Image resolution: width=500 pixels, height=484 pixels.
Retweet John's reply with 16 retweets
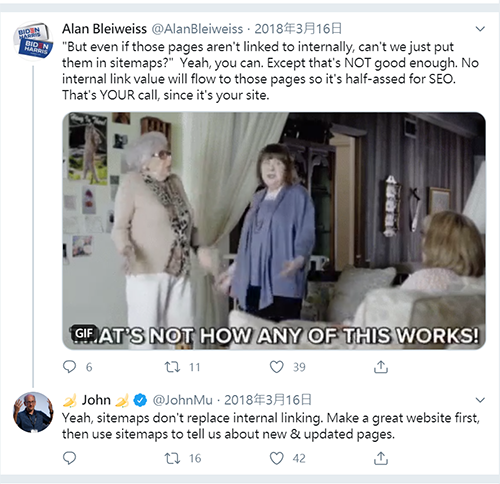172,459
